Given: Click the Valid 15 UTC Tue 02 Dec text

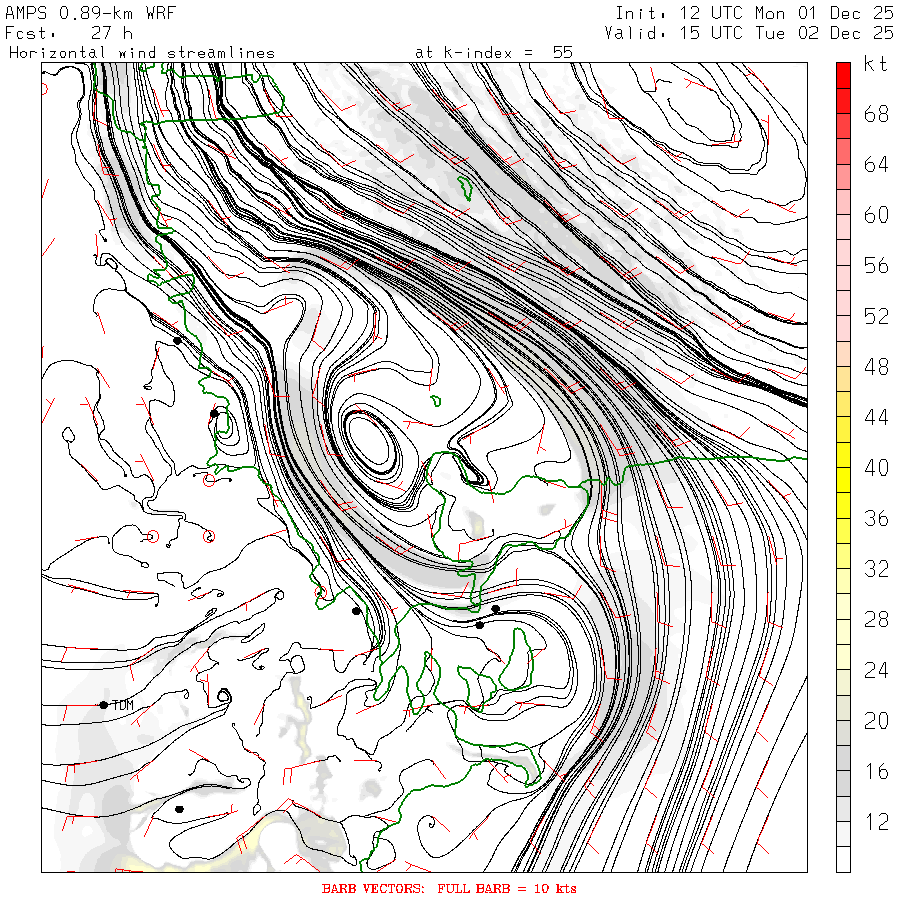Looking at the screenshot, I should tap(749, 33).
